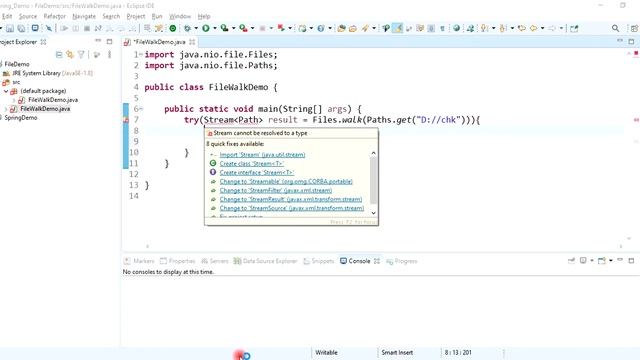Click the Project Explorer filter funnel icon
The height and width of the screenshot is (360, 640).
81,54
